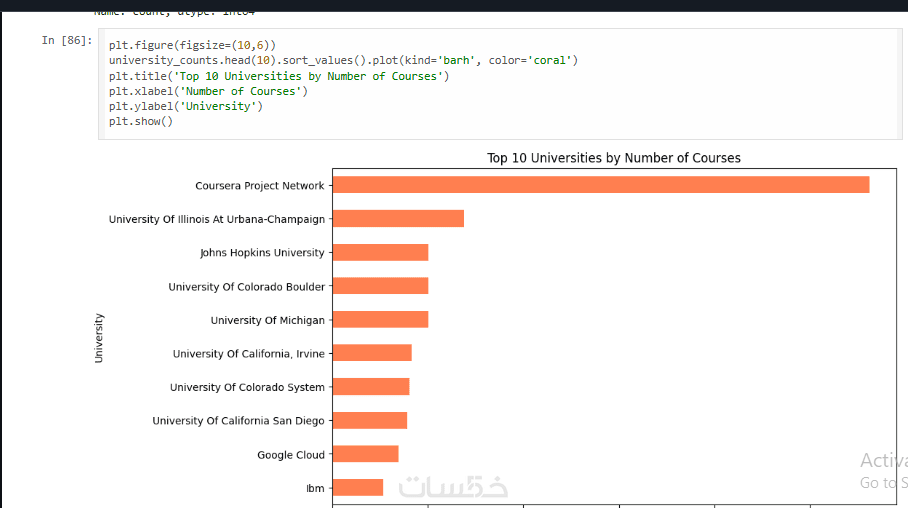This screenshot has height=508, width=908.
Task: Click the University Of Colorado Boulder label
Action: coord(247,287)
